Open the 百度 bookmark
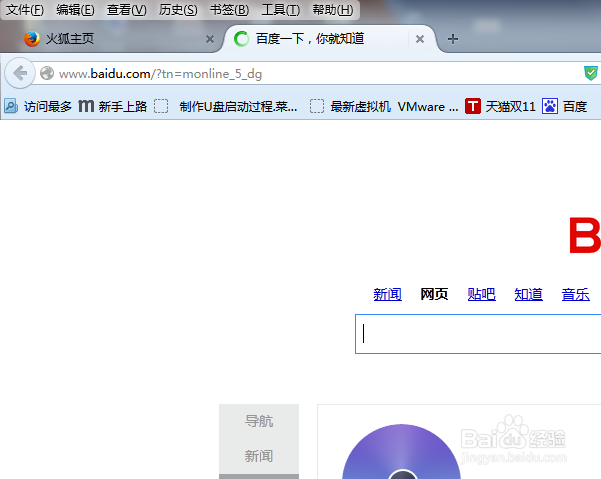Image resolution: width=601 pixels, height=479 pixels. 565,106
